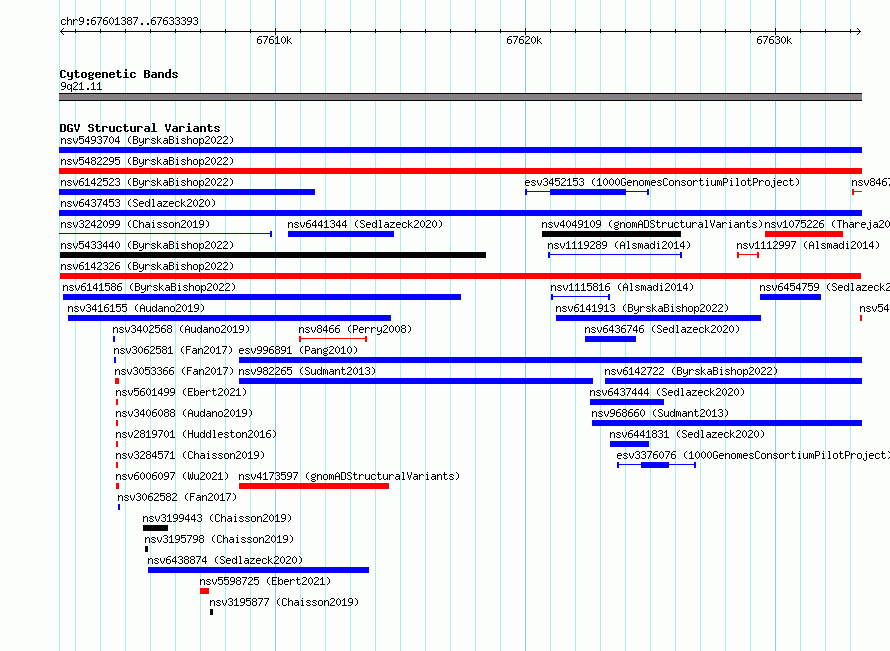This screenshot has height=651, width=890.
Task: Click the chr9:67601387..67633393 coordinate label
Action: coord(129,21)
